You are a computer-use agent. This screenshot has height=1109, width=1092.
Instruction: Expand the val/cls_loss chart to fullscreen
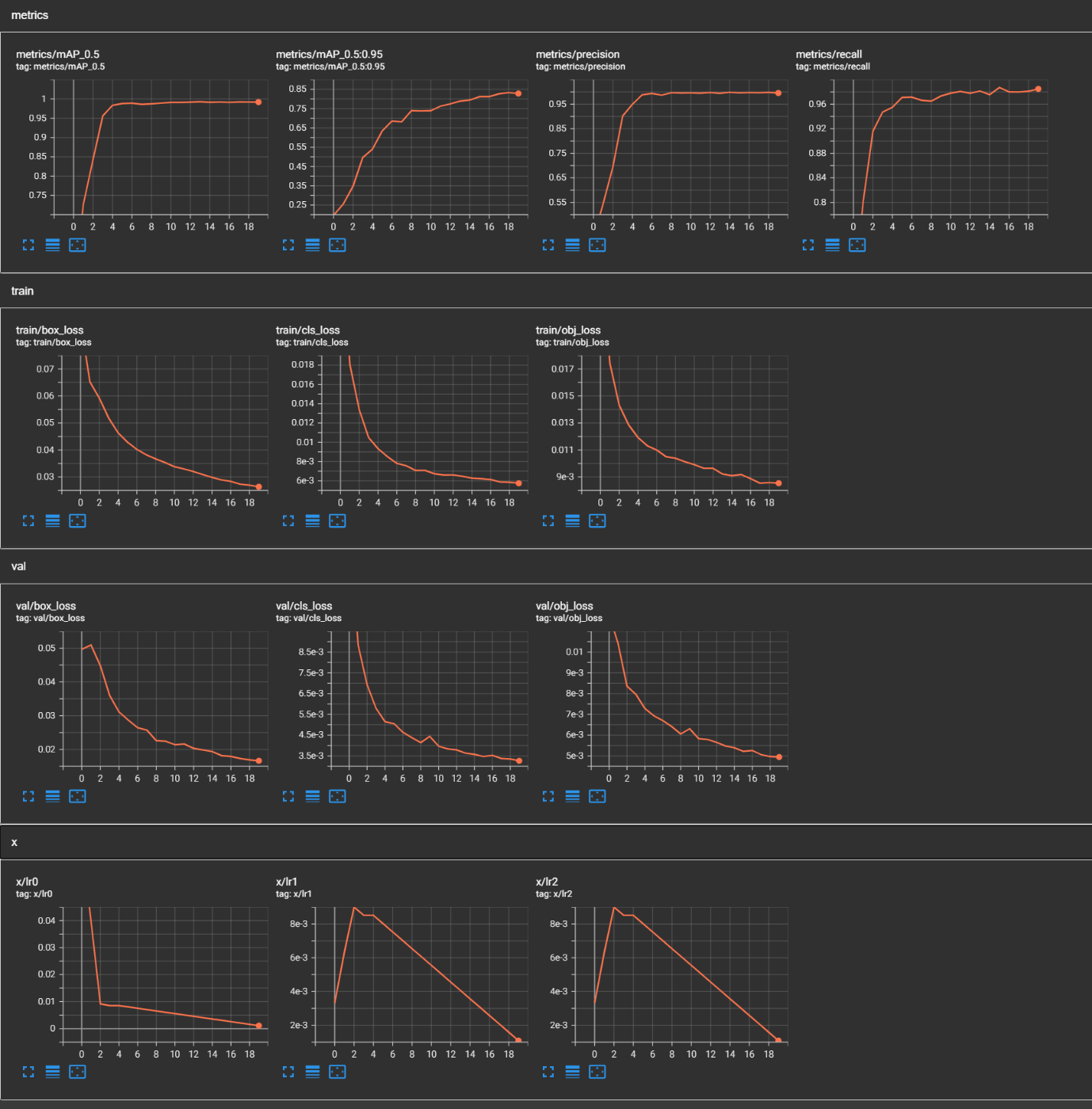[288, 796]
